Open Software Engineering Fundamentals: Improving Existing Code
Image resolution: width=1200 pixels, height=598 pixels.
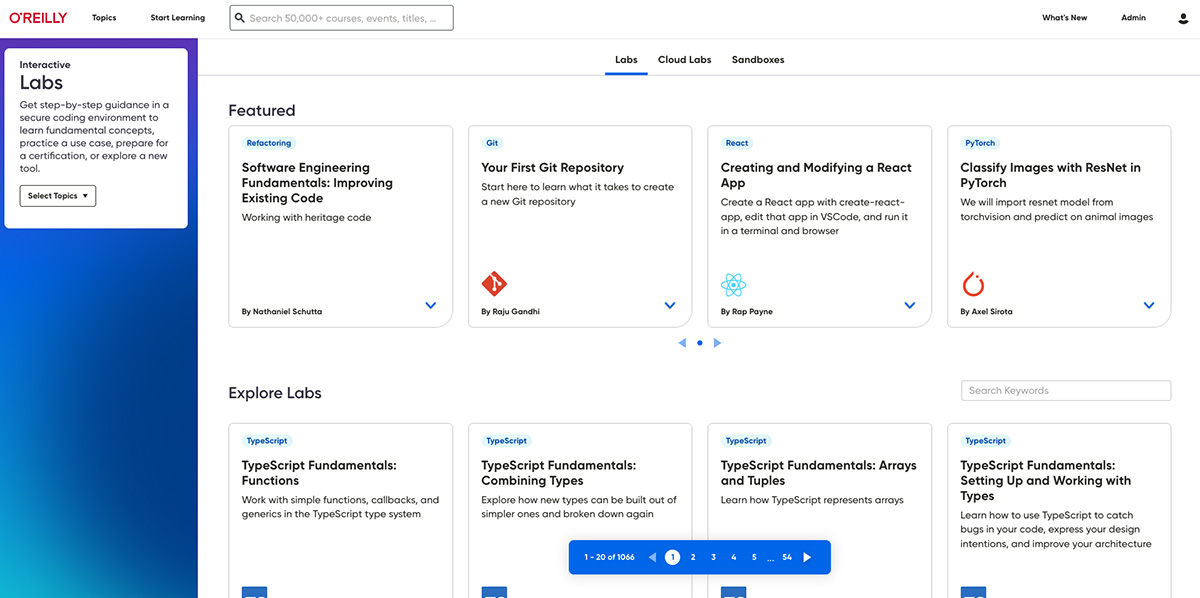317,183
